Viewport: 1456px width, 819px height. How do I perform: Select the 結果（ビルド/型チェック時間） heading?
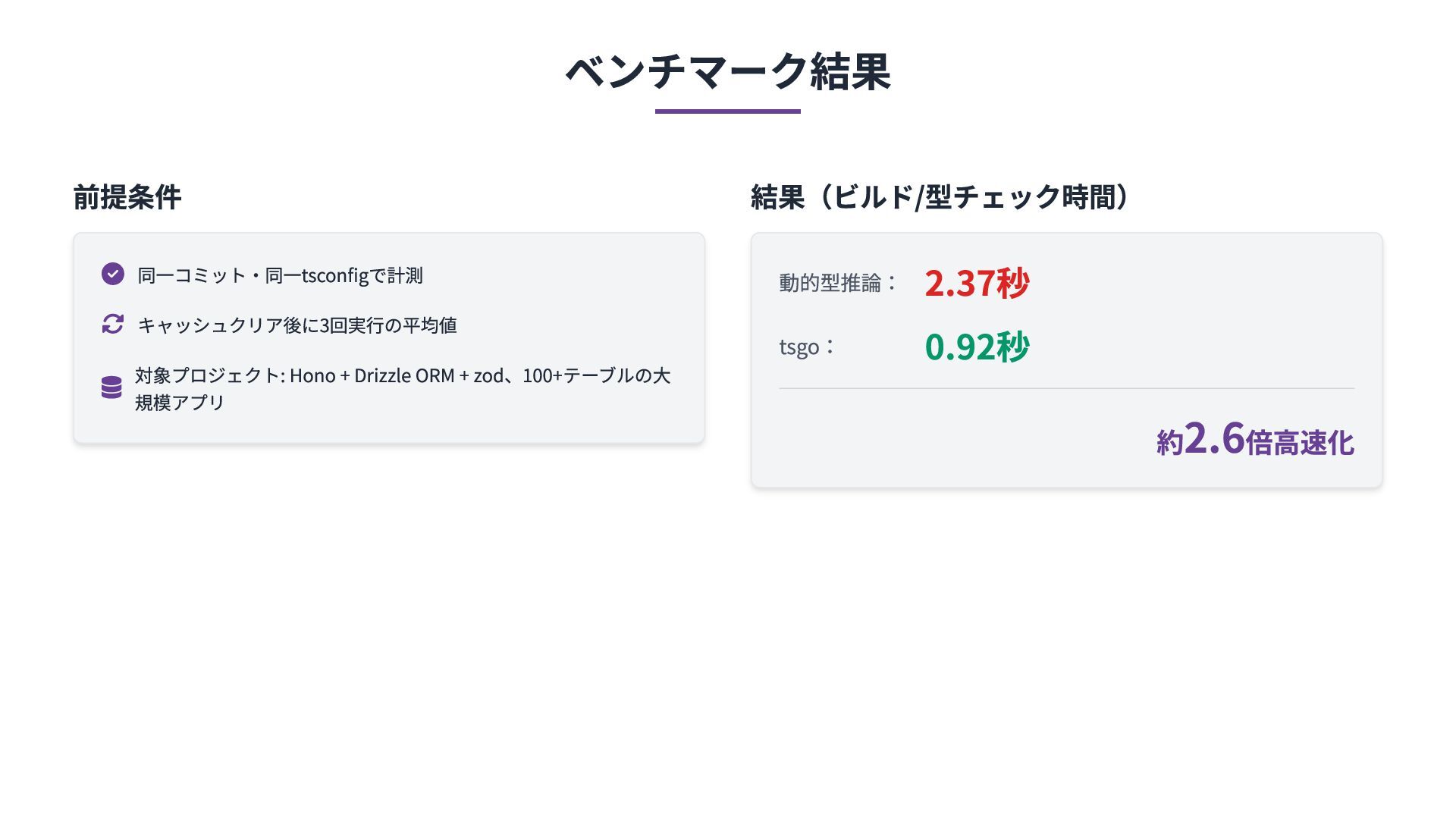pyautogui.click(x=940, y=197)
